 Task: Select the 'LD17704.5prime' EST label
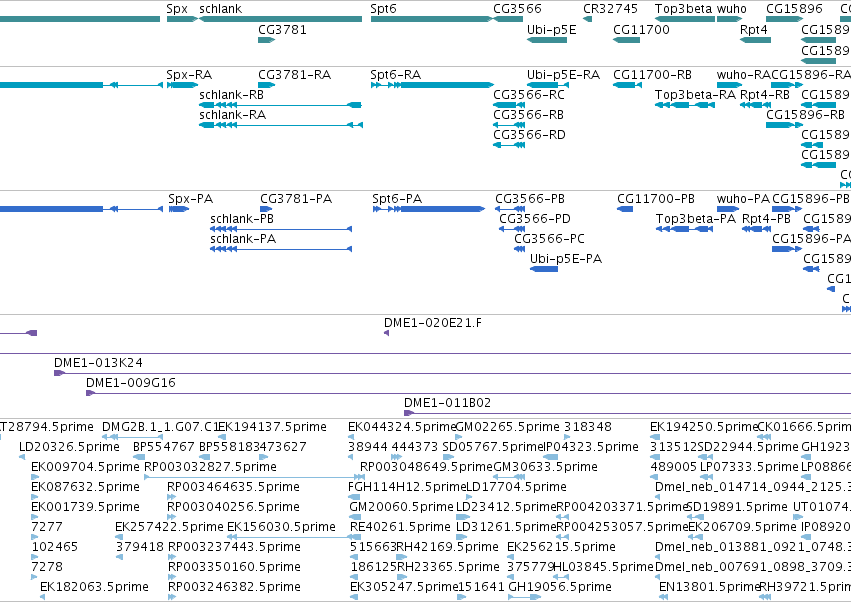tap(516, 487)
